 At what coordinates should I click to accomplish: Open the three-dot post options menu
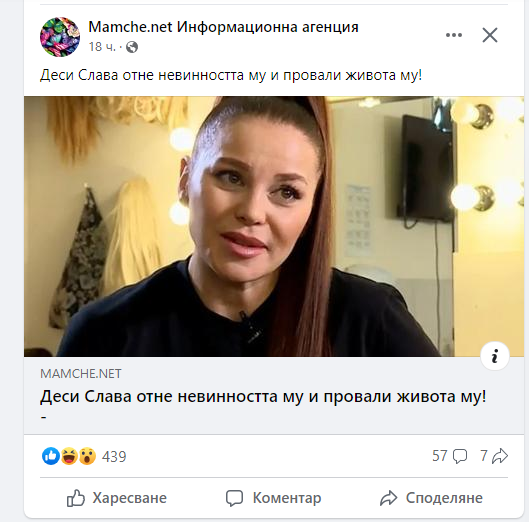point(454,35)
